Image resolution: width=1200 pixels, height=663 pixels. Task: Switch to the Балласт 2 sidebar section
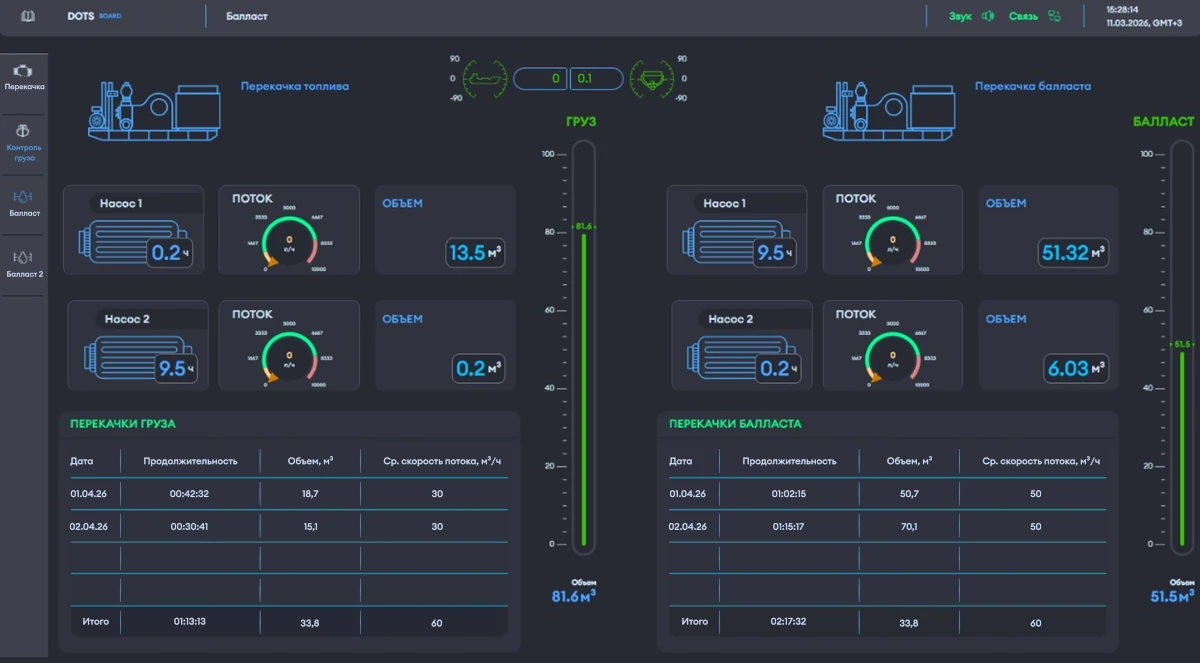(24, 263)
